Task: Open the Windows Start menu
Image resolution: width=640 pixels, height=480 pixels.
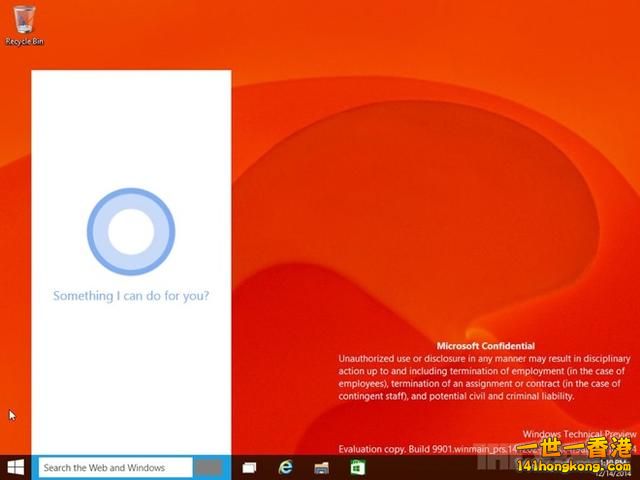Action: [x=16, y=467]
